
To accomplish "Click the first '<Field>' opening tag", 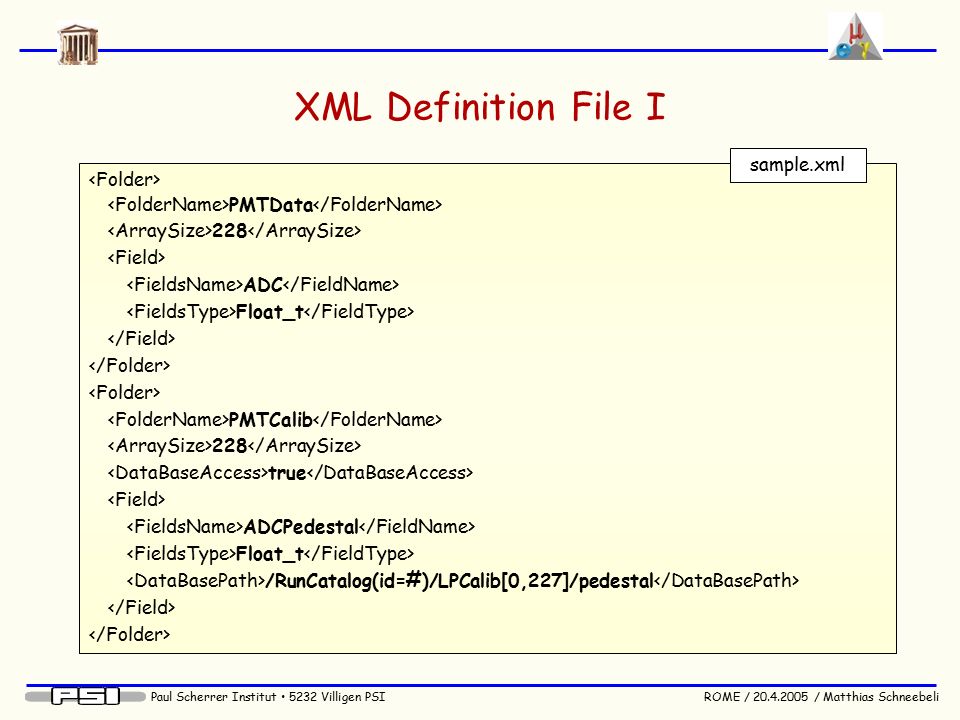I will [x=137, y=257].
